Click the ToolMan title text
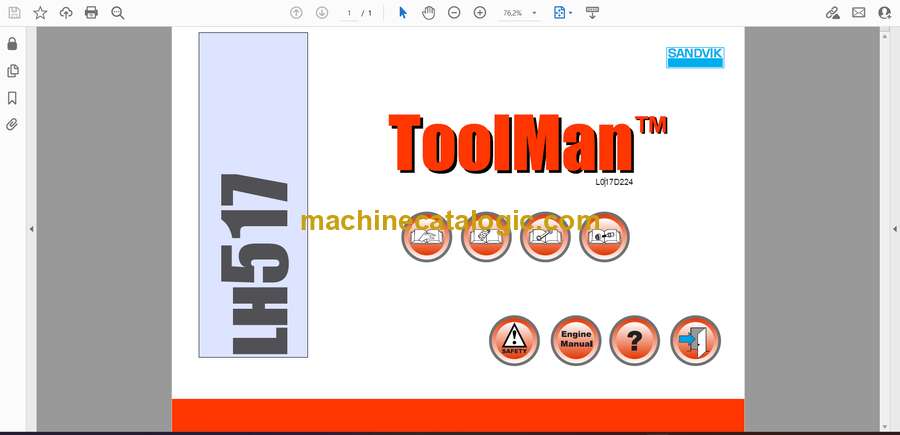 coord(528,143)
